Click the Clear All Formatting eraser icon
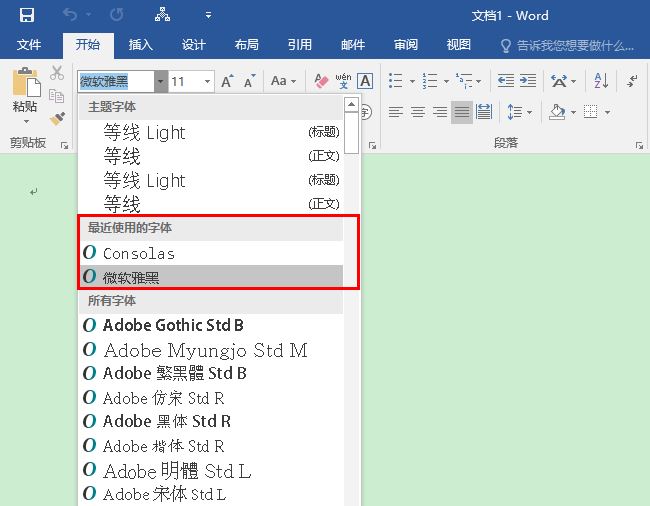 click(x=321, y=81)
